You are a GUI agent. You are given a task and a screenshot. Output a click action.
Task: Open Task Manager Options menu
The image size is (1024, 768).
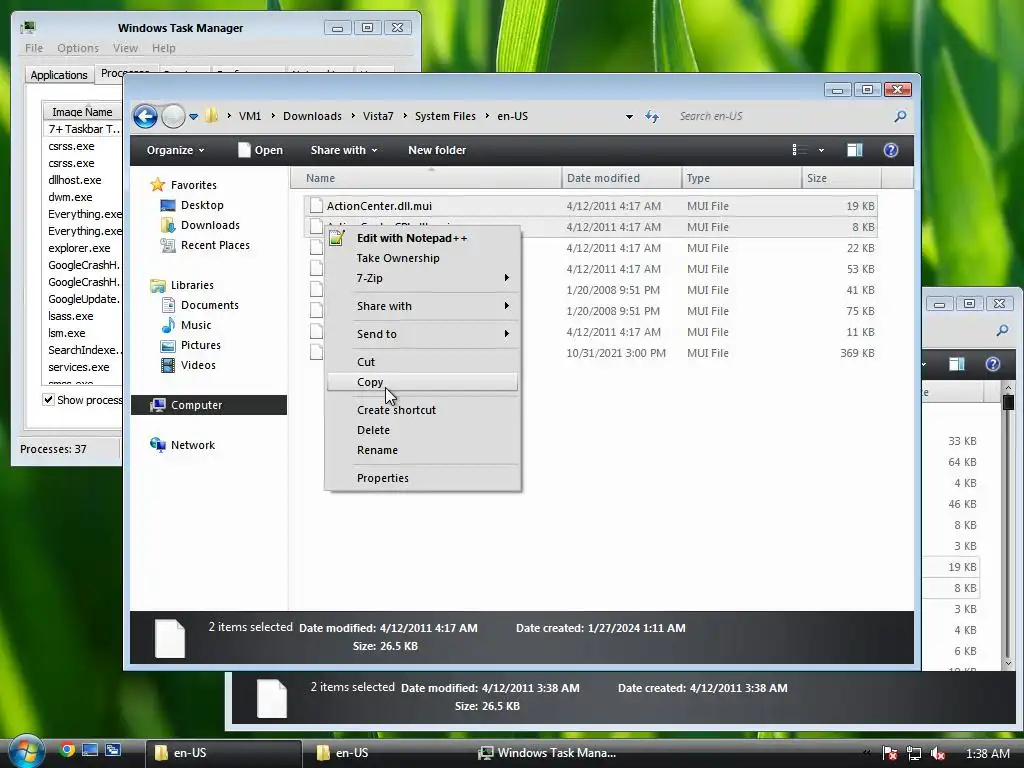pyautogui.click(x=78, y=48)
